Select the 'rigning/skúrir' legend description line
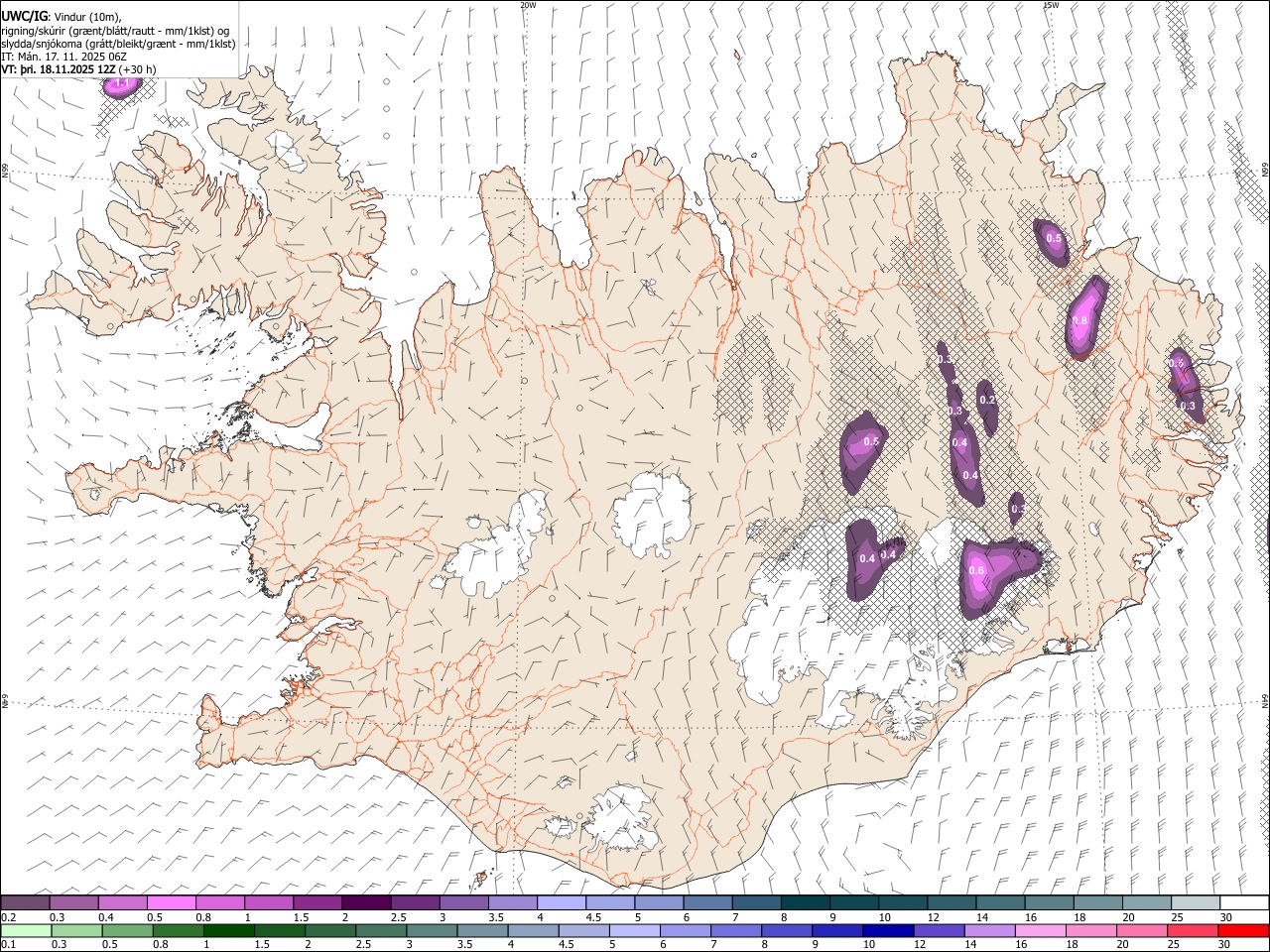Image resolution: width=1270 pixels, height=952 pixels. point(117,31)
